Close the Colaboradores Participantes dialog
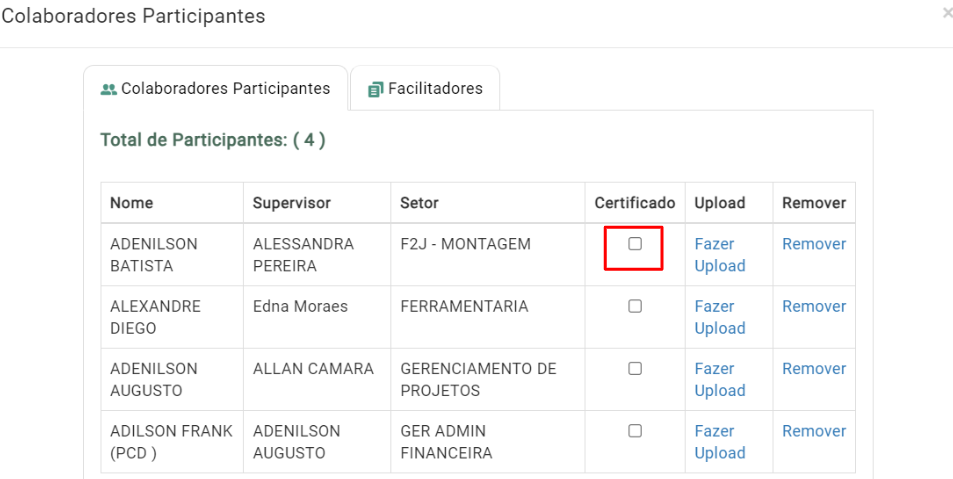 tap(947, 13)
